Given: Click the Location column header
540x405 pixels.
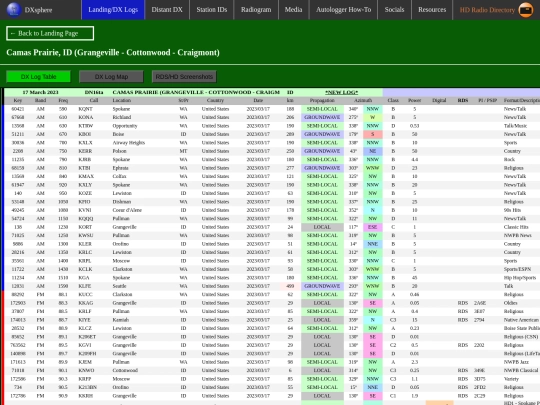Looking at the screenshot, I should click(x=122, y=101).
